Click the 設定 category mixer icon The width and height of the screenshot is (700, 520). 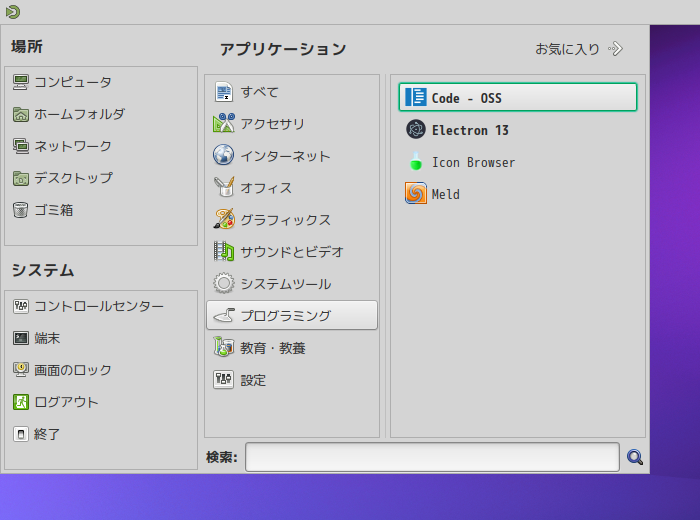click(224, 379)
